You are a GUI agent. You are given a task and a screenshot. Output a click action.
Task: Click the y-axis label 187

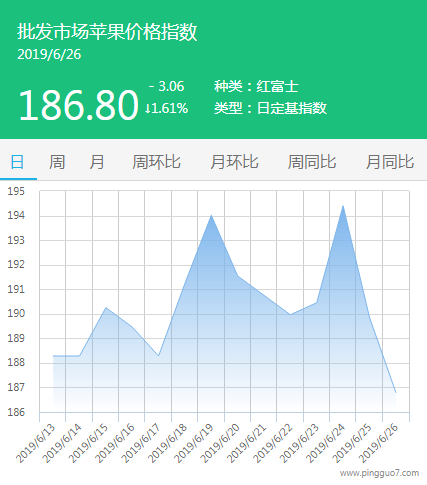pos(16,387)
